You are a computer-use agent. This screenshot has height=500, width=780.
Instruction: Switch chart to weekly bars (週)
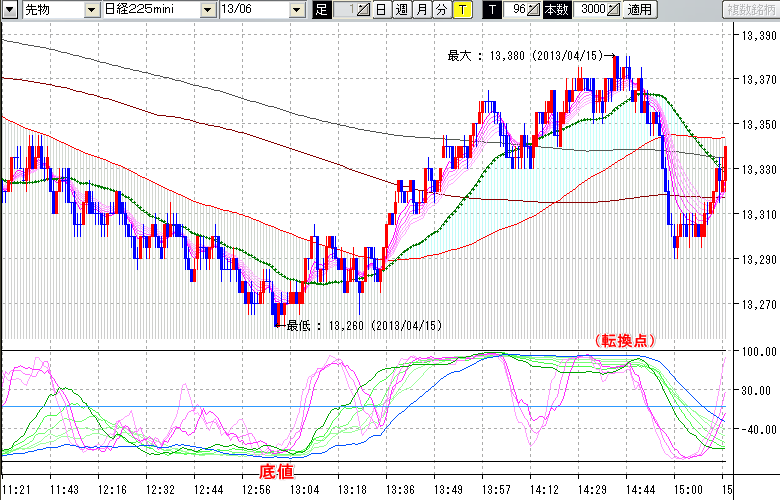point(401,10)
